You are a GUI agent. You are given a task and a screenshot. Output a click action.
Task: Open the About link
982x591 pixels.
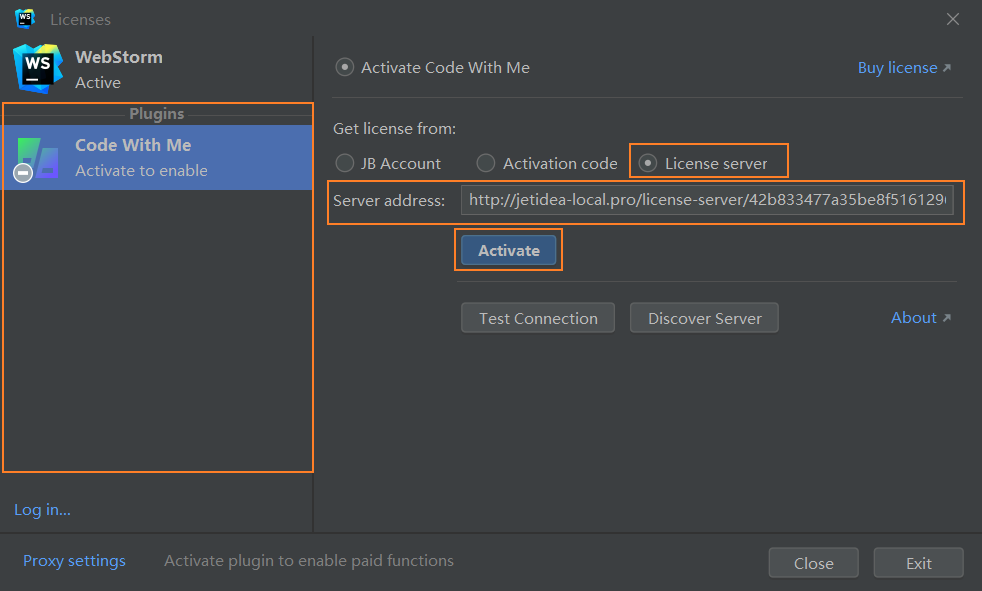pos(921,317)
